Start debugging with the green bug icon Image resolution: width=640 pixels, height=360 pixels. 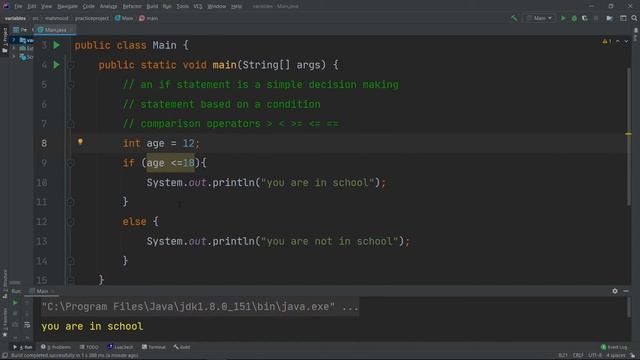574,18
